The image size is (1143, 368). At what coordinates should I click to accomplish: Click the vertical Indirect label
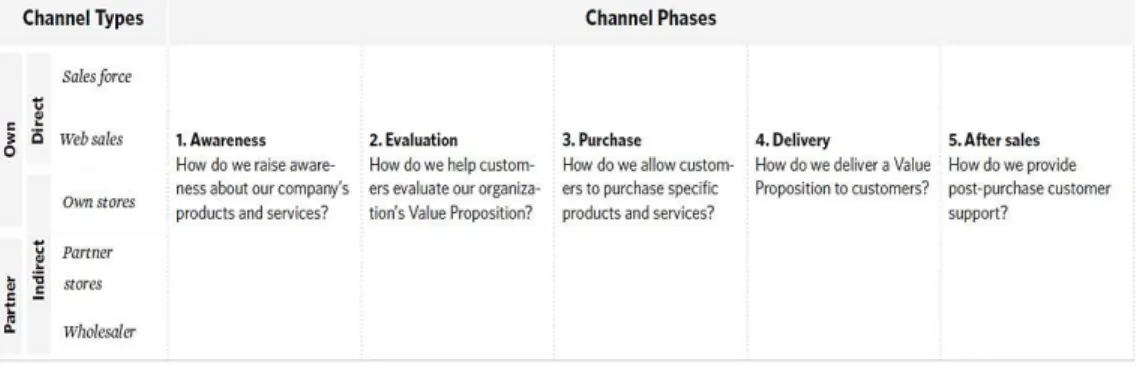(38, 270)
